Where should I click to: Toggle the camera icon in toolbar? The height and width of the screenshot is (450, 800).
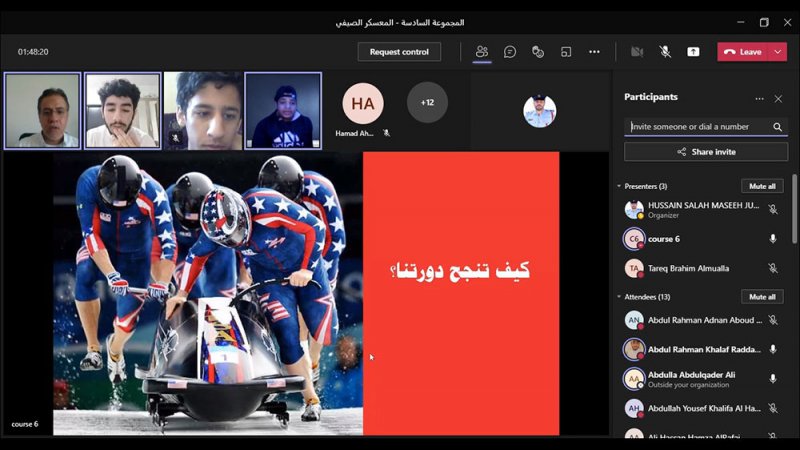point(637,52)
